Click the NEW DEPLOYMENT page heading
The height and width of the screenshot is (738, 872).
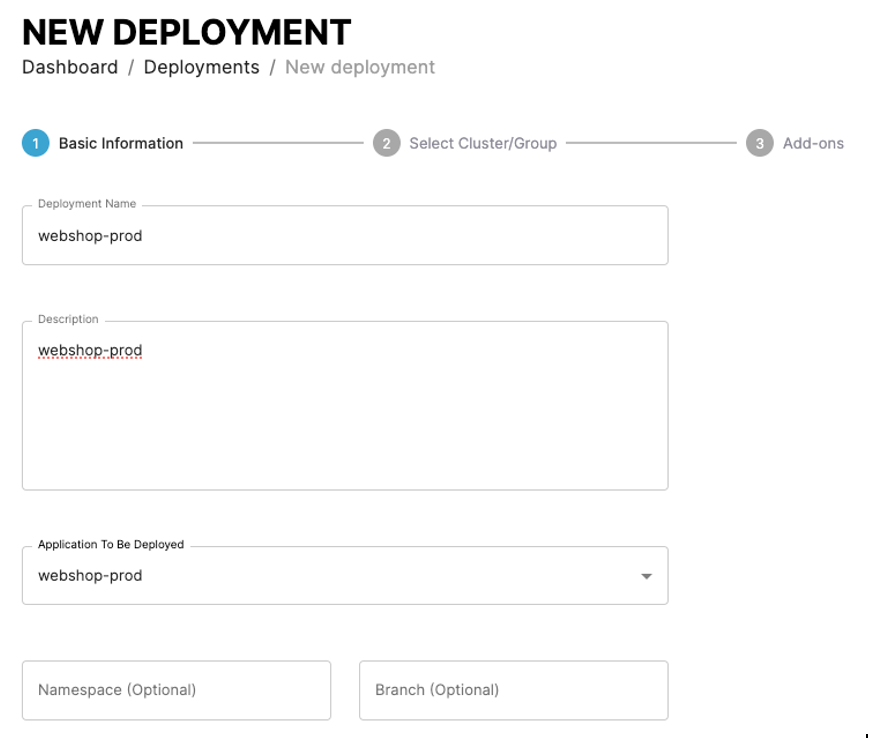pos(187,32)
